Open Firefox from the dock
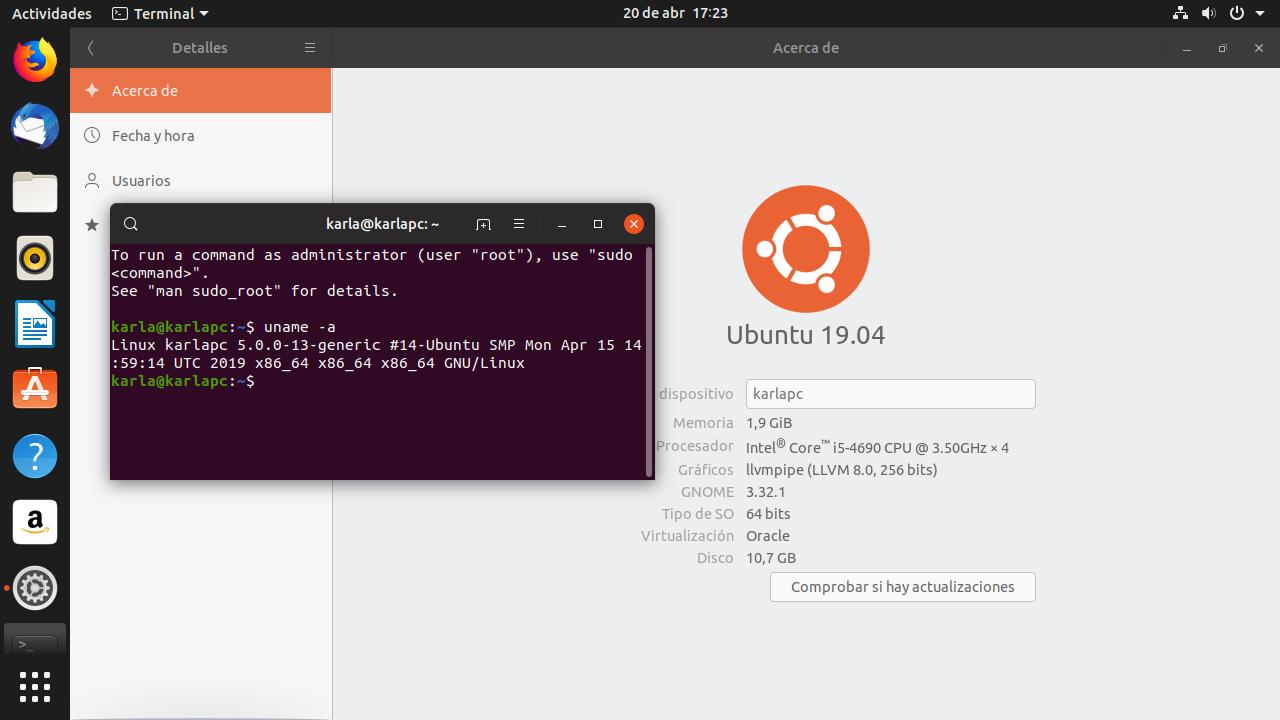Image resolution: width=1280 pixels, height=720 pixels. pos(35,60)
